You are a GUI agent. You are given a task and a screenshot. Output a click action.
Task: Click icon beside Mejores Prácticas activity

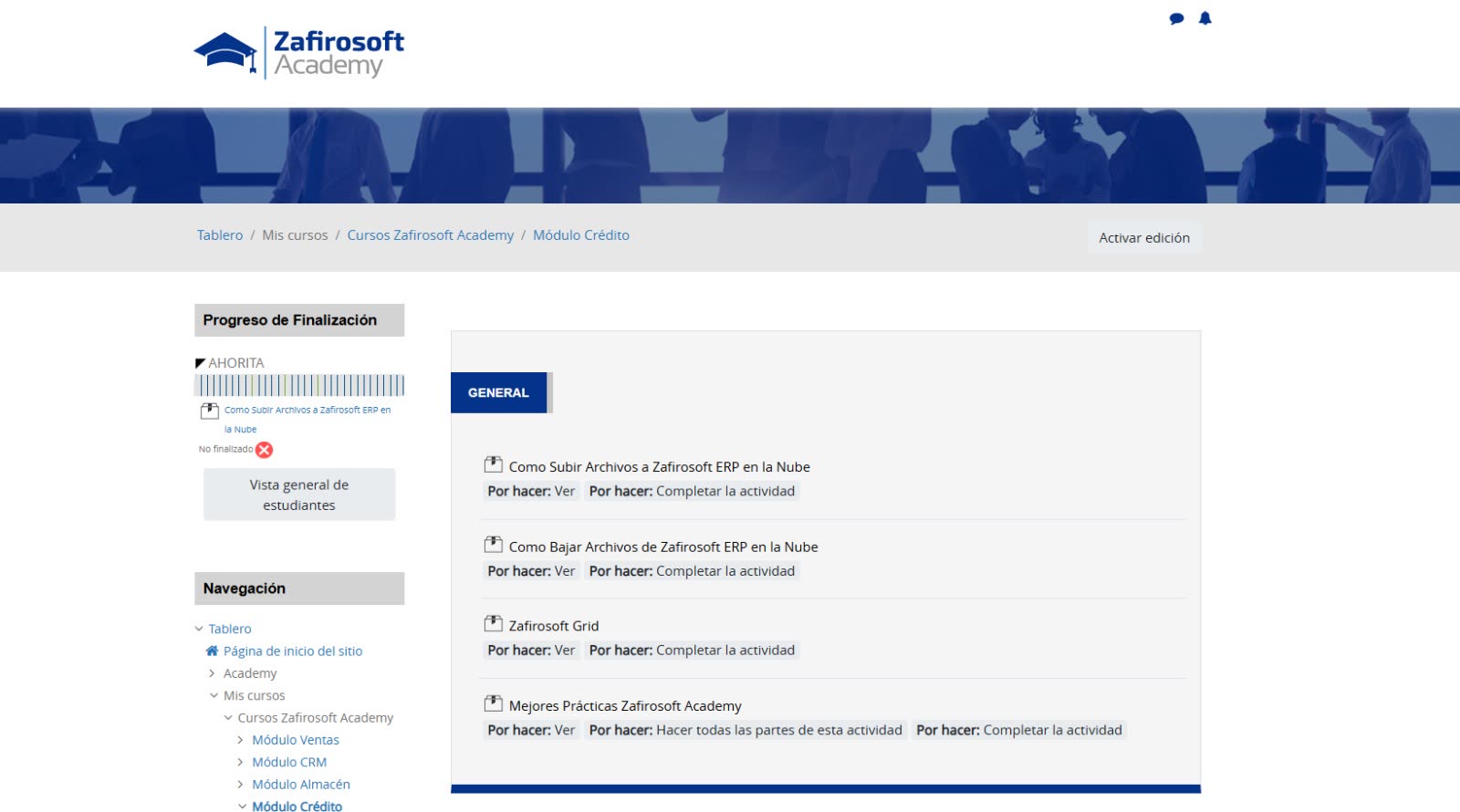coord(493,704)
